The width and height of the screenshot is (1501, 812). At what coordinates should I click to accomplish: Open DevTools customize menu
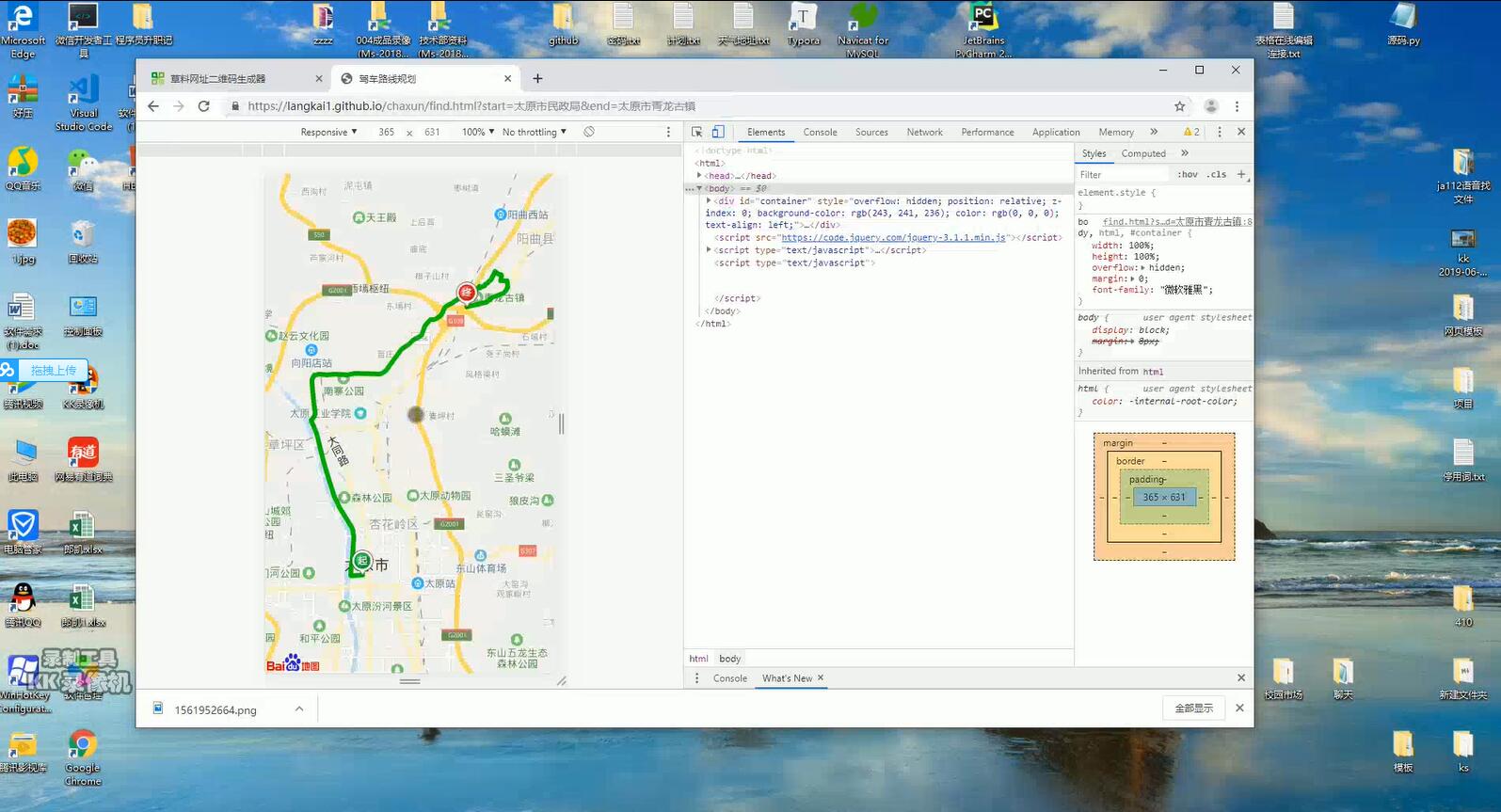pyautogui.click(x=1220, y=132)
